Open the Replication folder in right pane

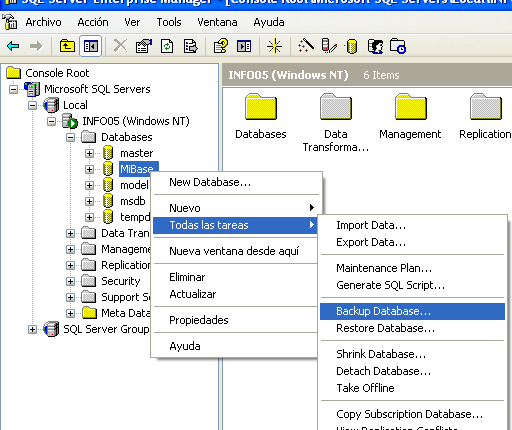(x=486, y=107)
